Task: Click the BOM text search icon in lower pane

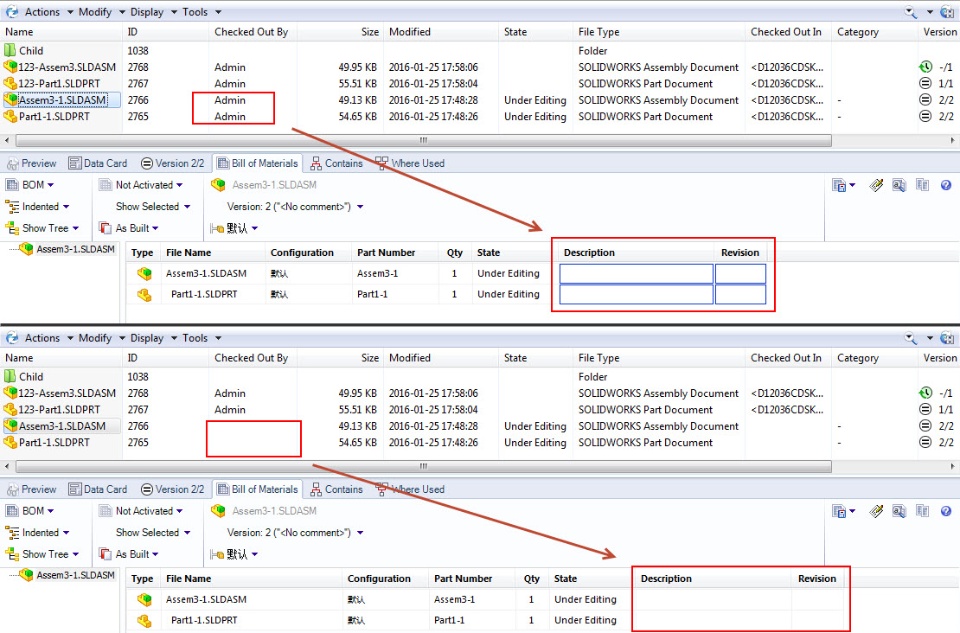Action: pos(899,511)
